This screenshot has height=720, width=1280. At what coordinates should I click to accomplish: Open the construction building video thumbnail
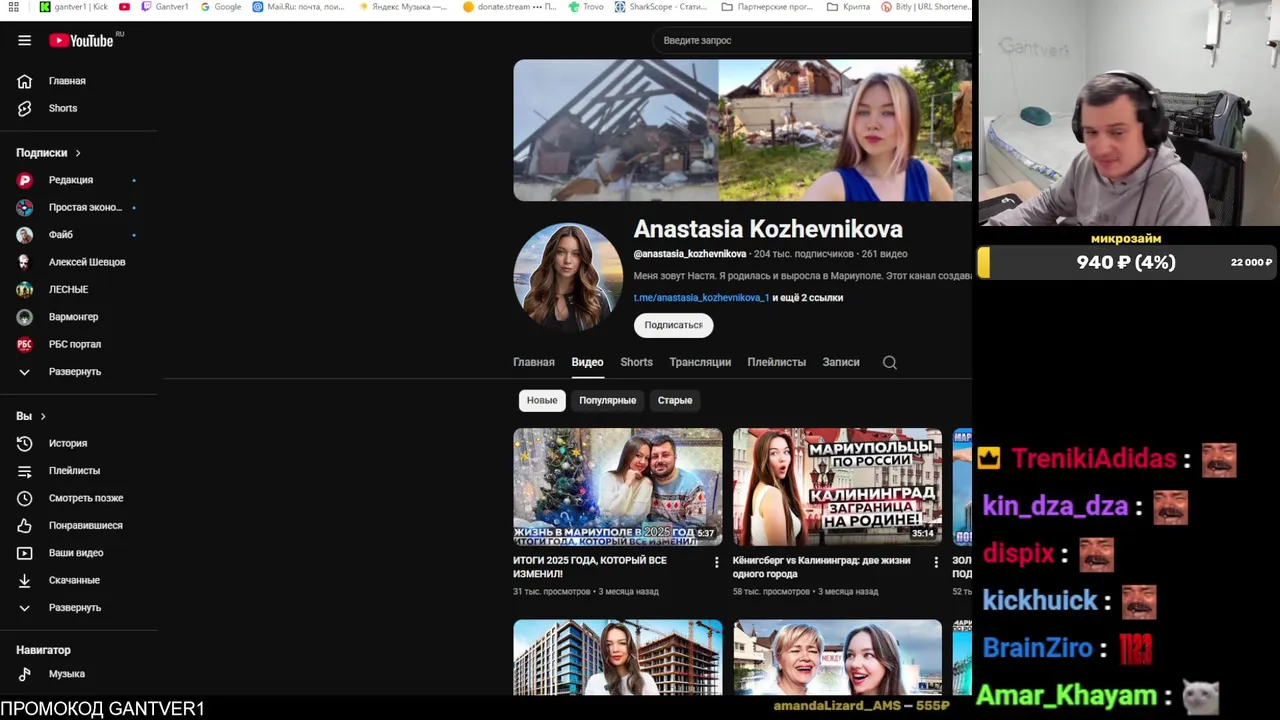coord(618,657)
